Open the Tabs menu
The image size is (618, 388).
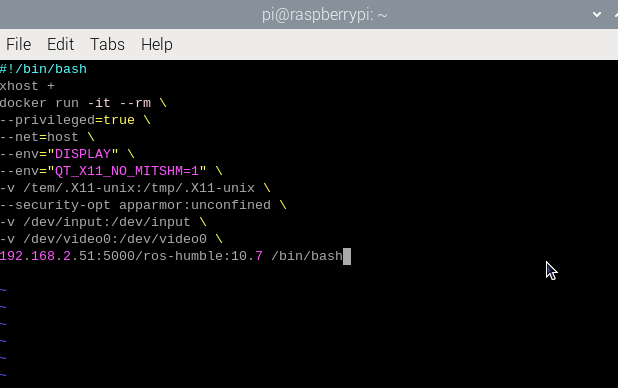point(107,44)
